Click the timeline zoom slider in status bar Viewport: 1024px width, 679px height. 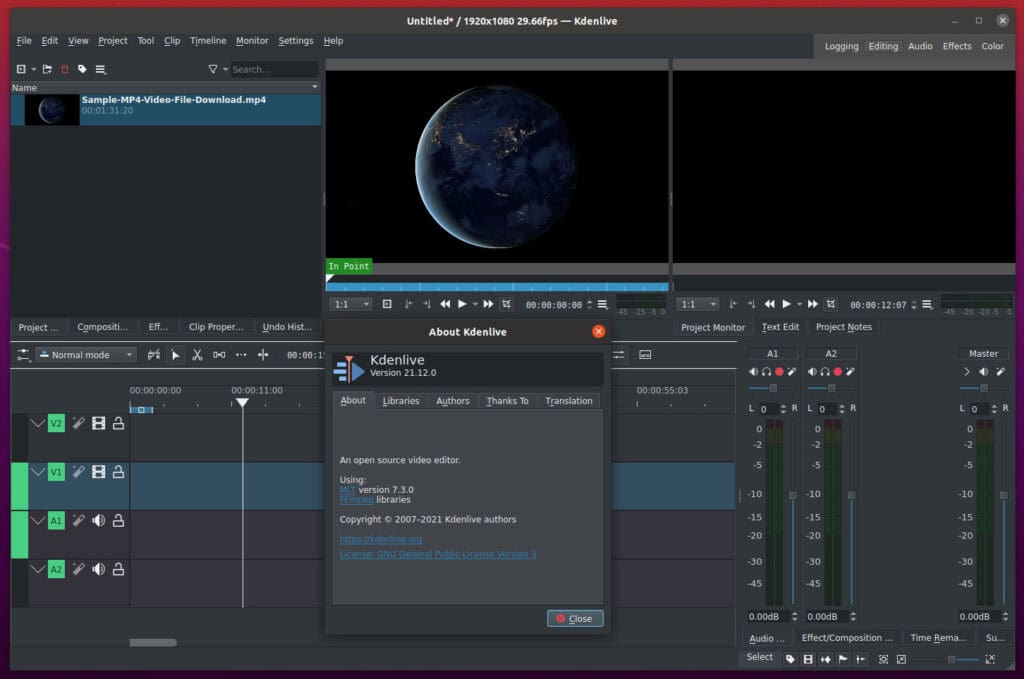953,659
